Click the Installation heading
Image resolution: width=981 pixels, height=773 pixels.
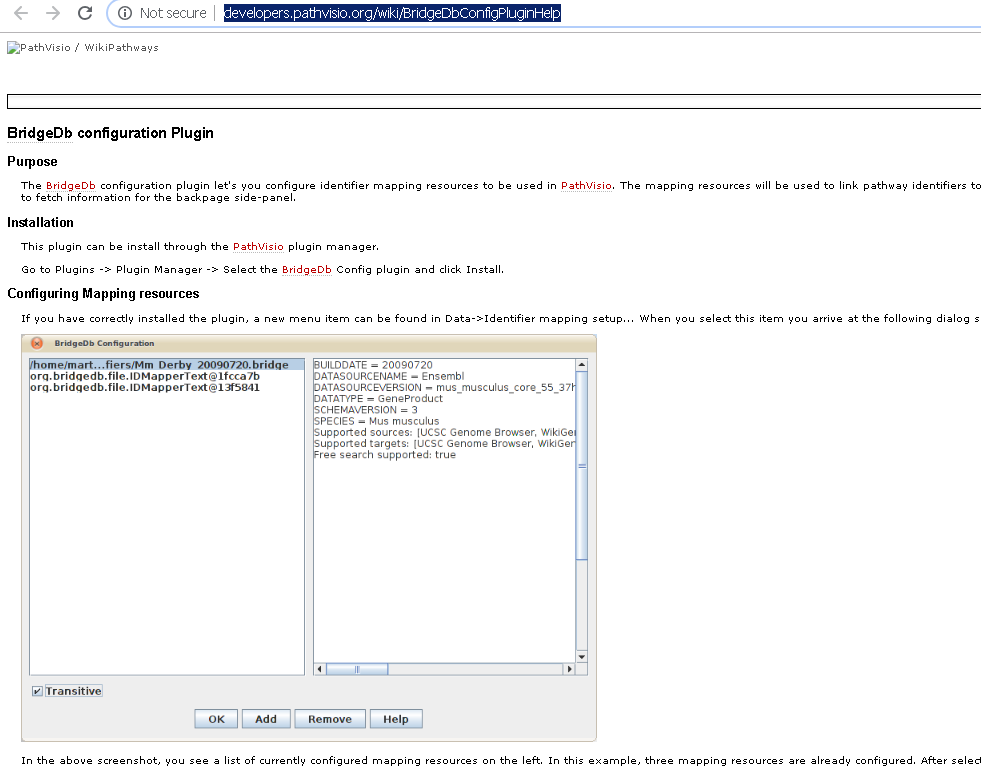pos(40,223)
